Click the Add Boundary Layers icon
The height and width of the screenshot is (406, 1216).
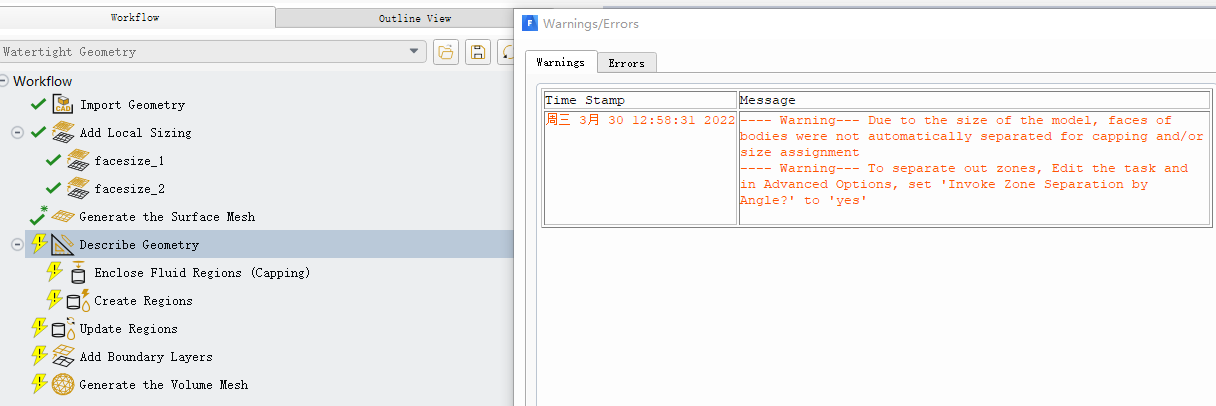(x=64, y=356)
